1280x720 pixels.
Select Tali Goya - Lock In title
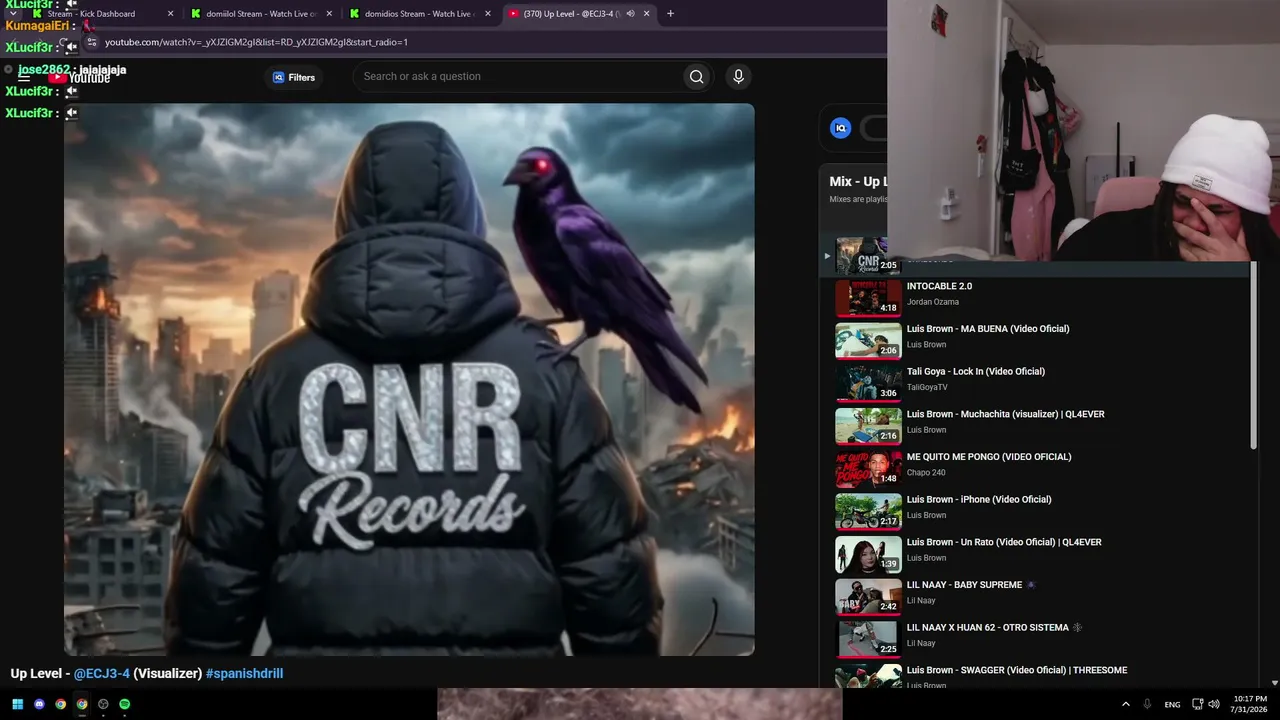coord(976,371)
